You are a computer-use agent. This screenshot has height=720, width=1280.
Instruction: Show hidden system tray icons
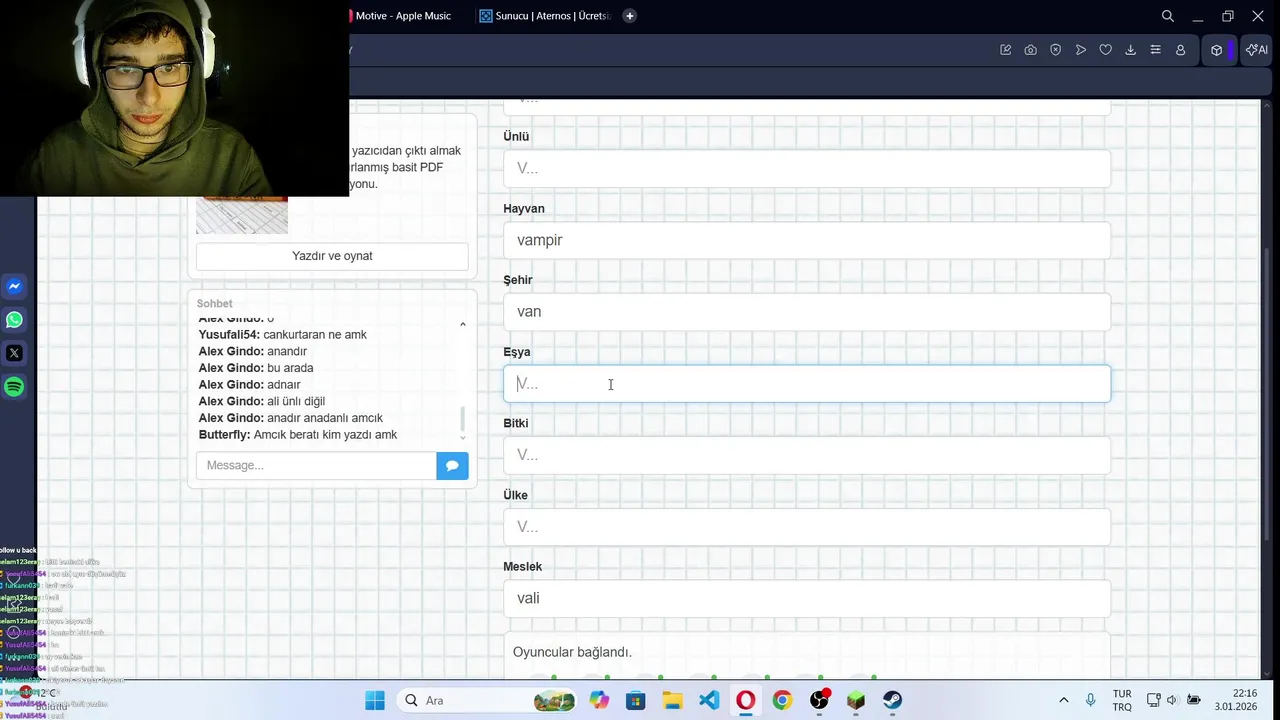point(1064,701)
